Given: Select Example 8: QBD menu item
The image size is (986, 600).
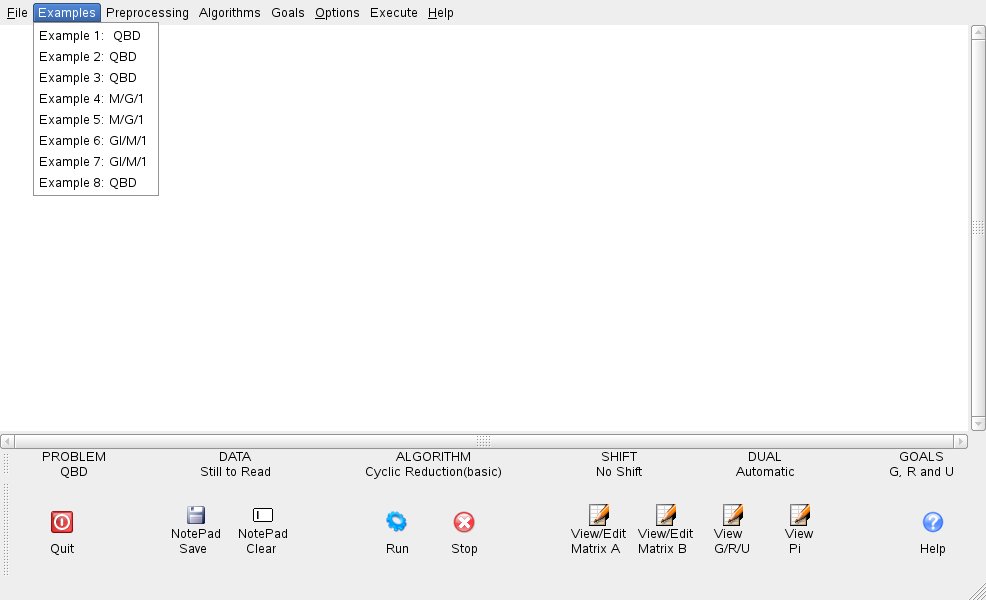Looking at the screenshot, I should click(88, 183).
